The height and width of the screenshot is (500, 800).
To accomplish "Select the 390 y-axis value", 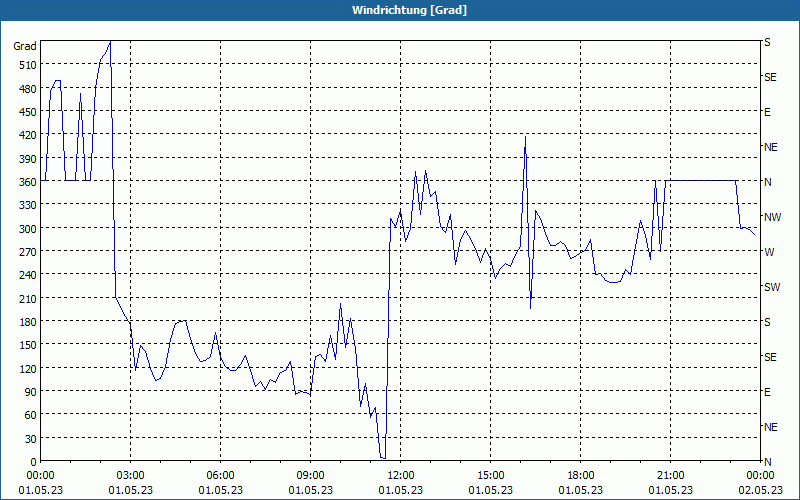I will (28, 159).
